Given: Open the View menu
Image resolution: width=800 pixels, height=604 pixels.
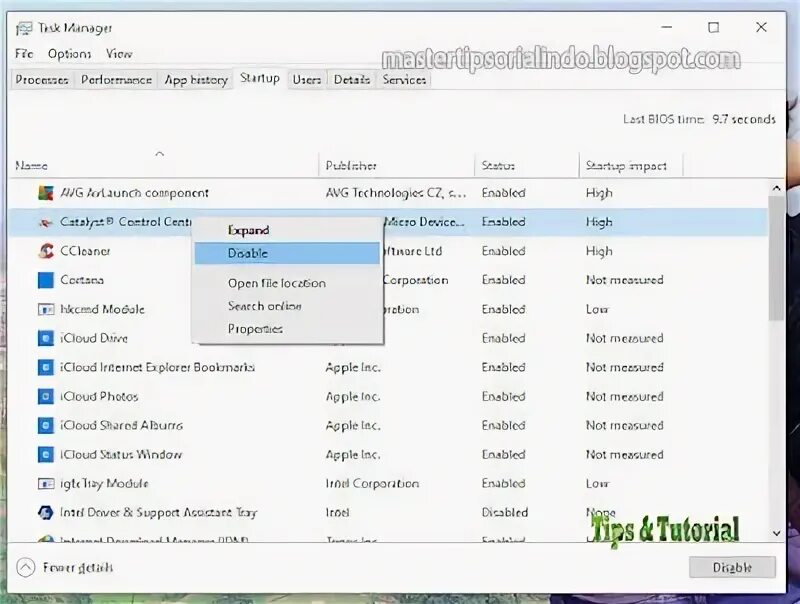Looking at the screenshot, I should click(x=119, y=54).
